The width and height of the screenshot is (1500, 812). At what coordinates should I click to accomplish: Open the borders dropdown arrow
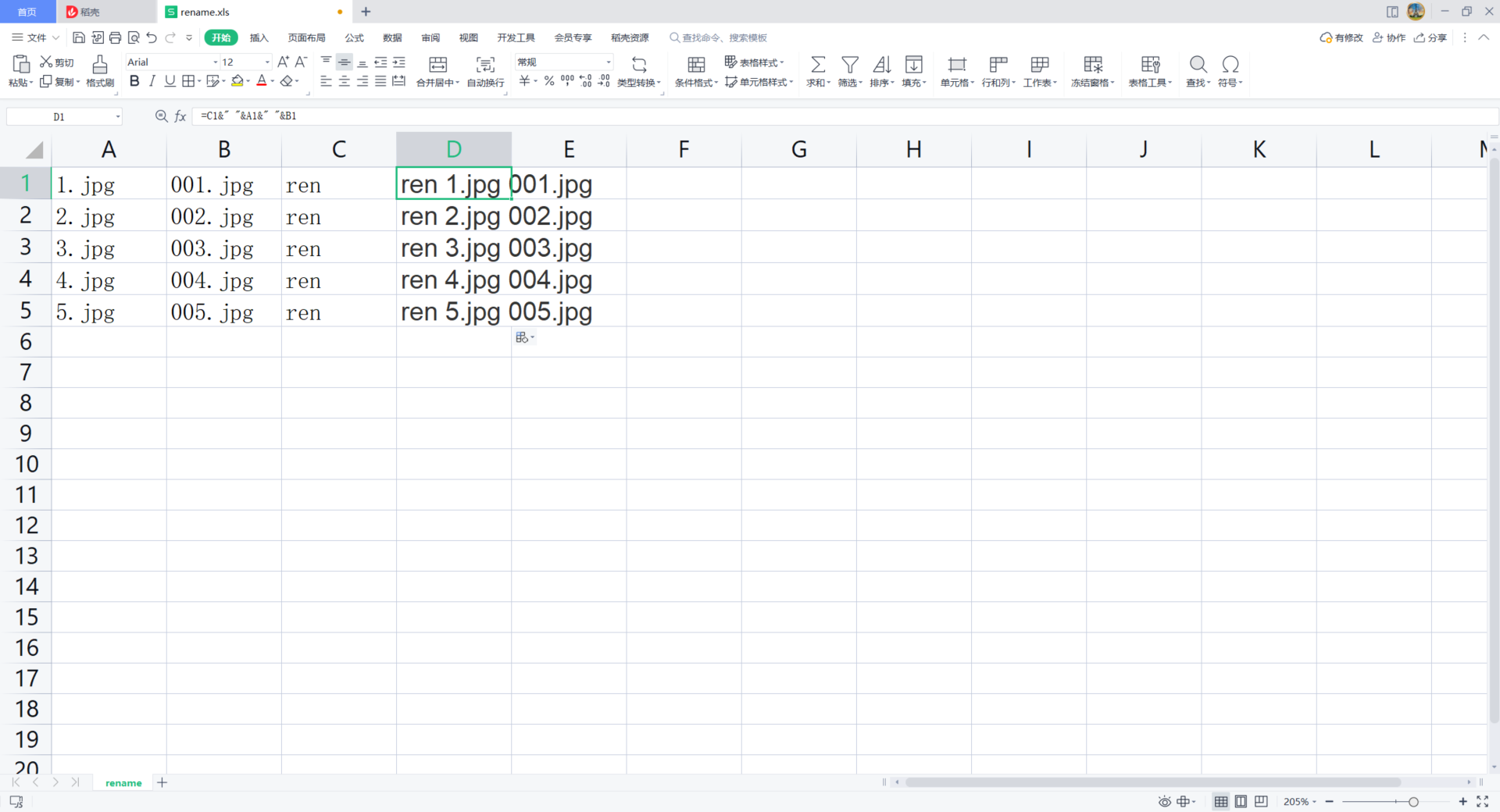click(x=200, y=81)
